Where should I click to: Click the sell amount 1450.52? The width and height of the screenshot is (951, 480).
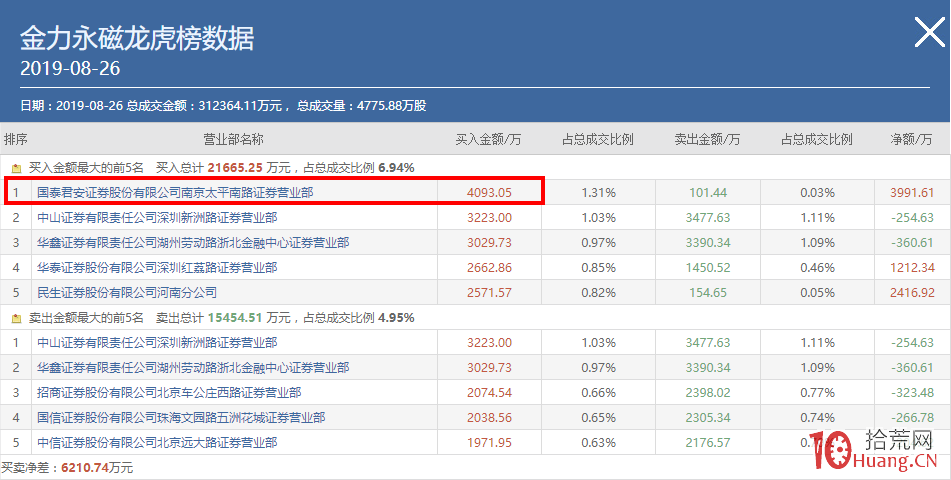(x=708, y=268)
